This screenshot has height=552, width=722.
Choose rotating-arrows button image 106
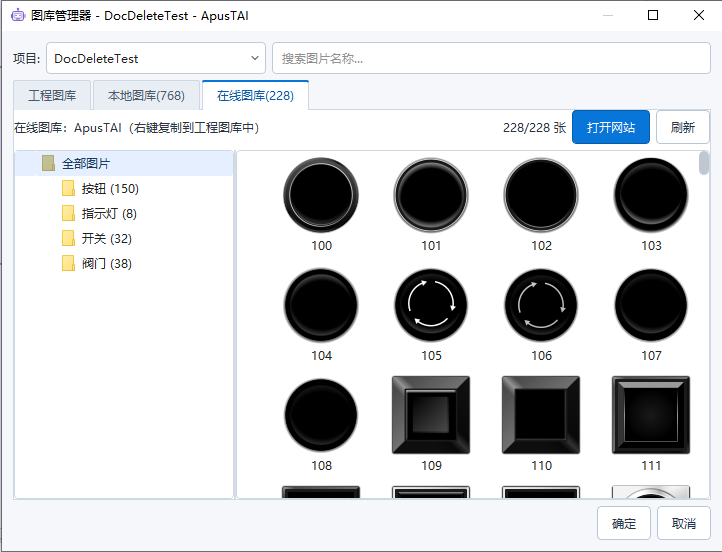point(541,305)
